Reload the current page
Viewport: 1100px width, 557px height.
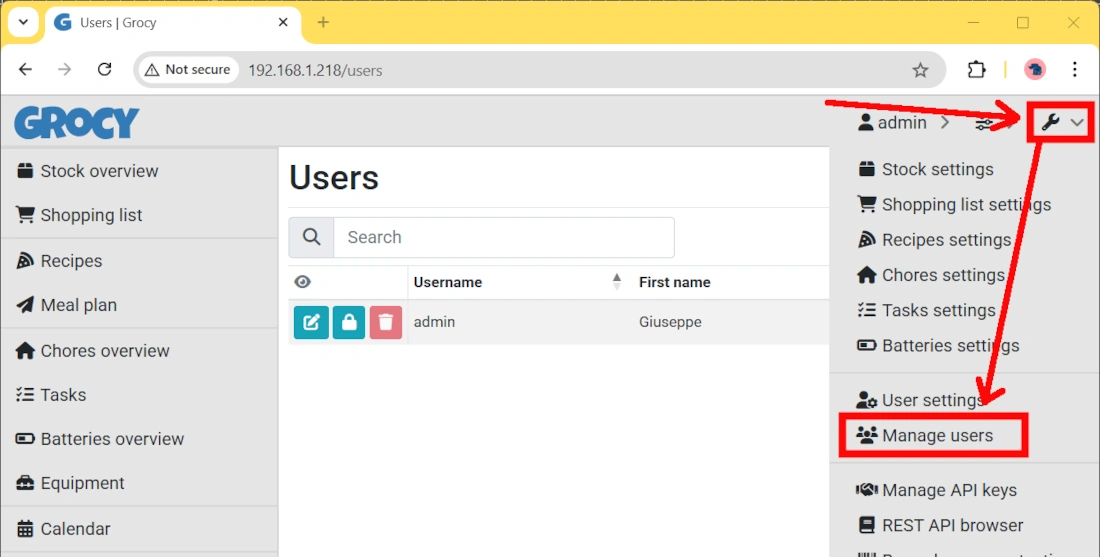coord(105,69)
